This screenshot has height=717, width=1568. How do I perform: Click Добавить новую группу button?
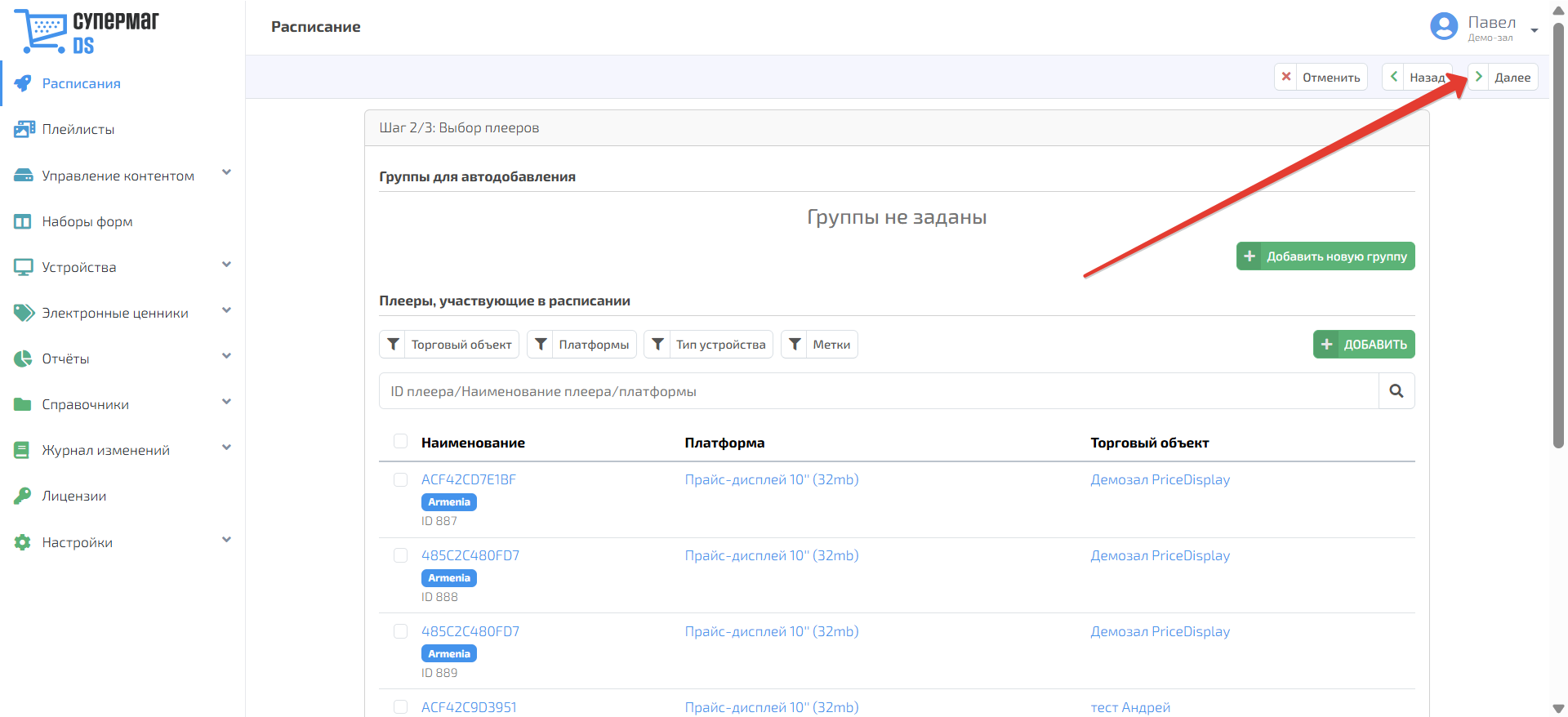click(x=1325, y=256)
